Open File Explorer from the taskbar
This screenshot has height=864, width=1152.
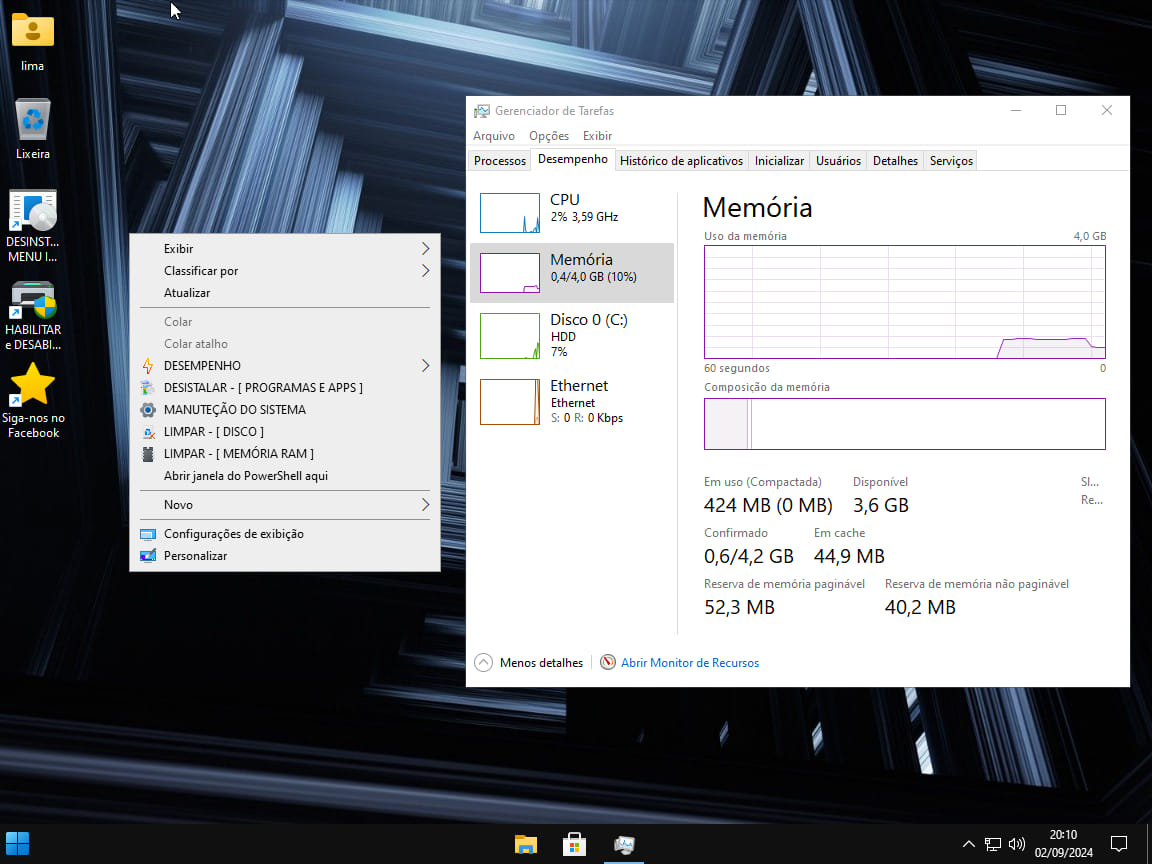[526, 844]
